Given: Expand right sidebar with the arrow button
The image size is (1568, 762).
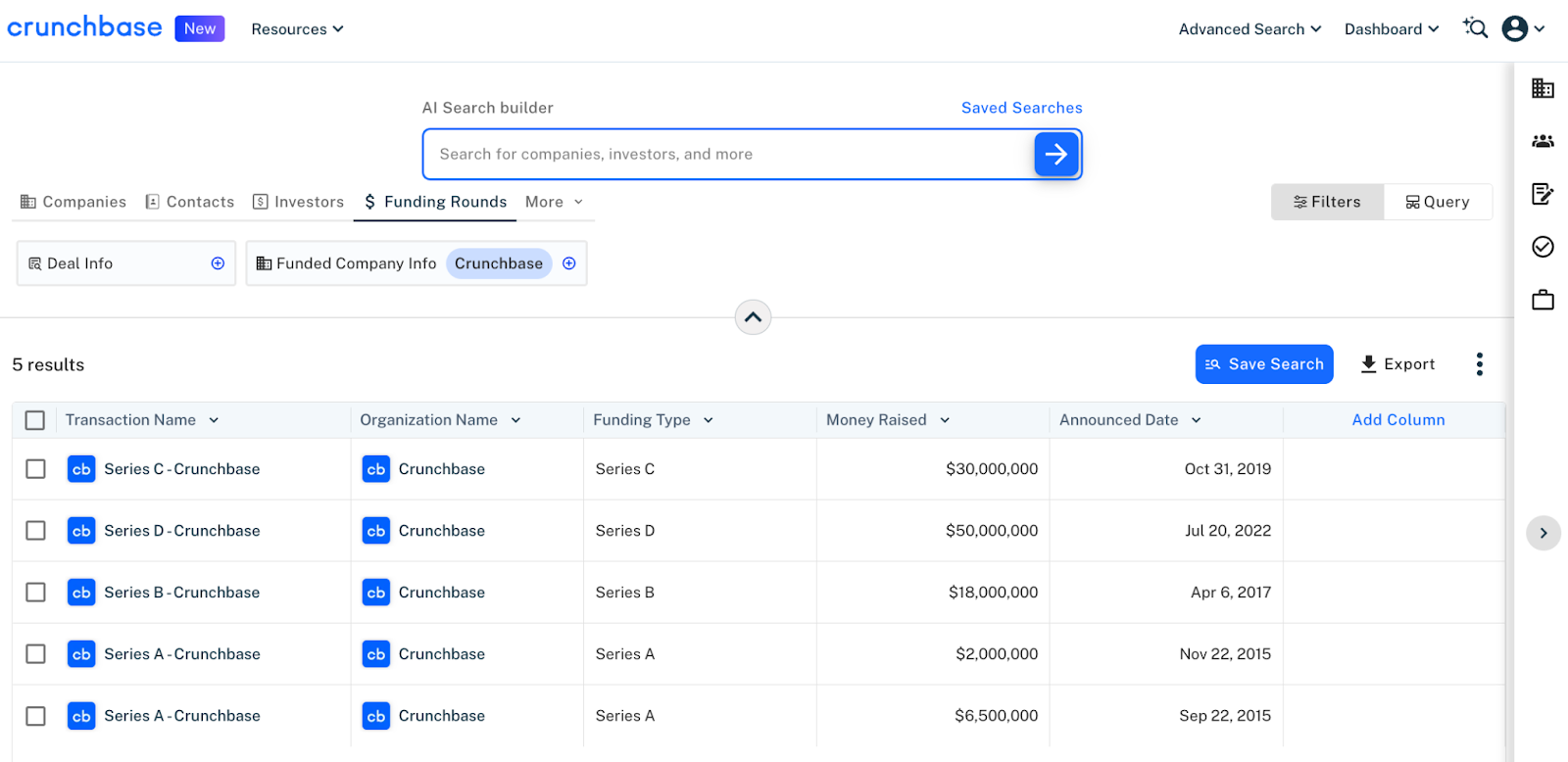Looking at the screenshot, I should point(1543,533).
